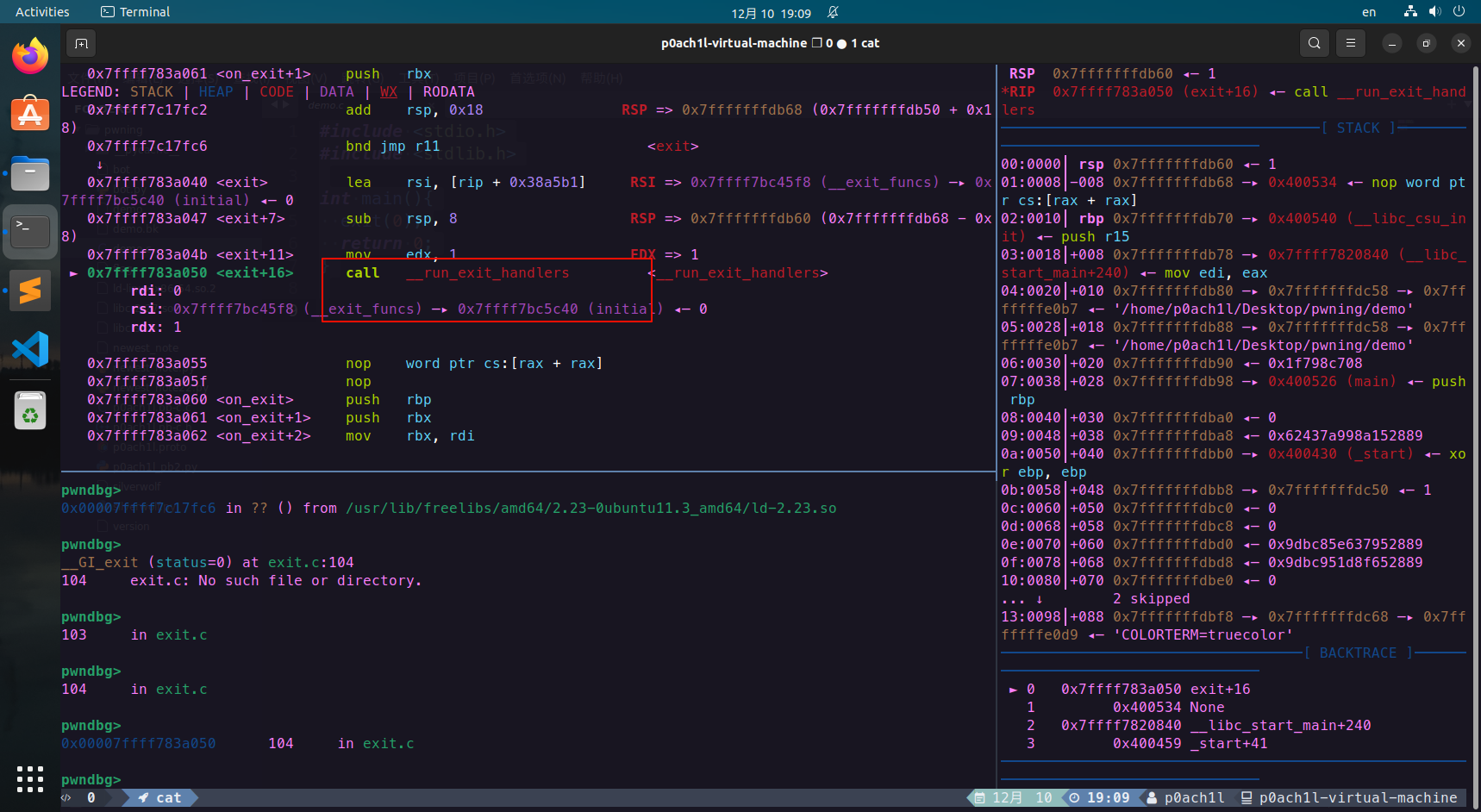Click the DATA legend label
This screenshot has width=1481, height=812.
[336, 92]
